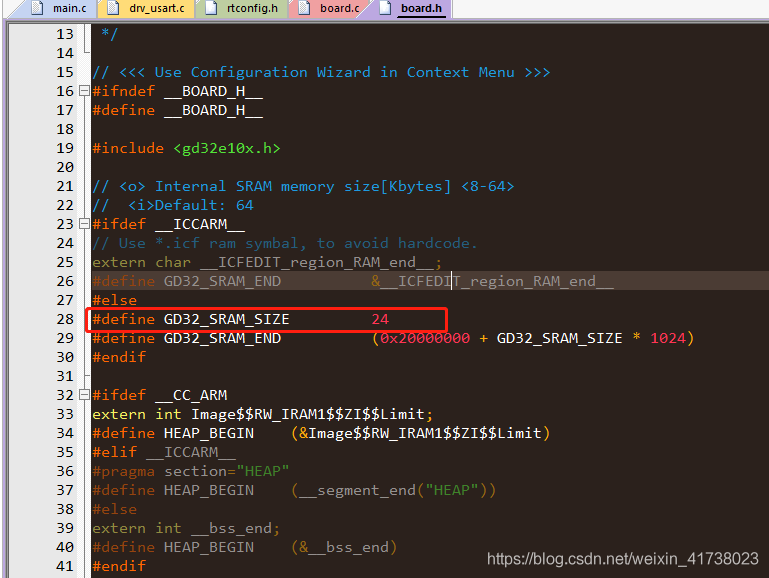Click 'Internal SRAM memory size[Kbytes]' comment

click(x=303, y=186)
